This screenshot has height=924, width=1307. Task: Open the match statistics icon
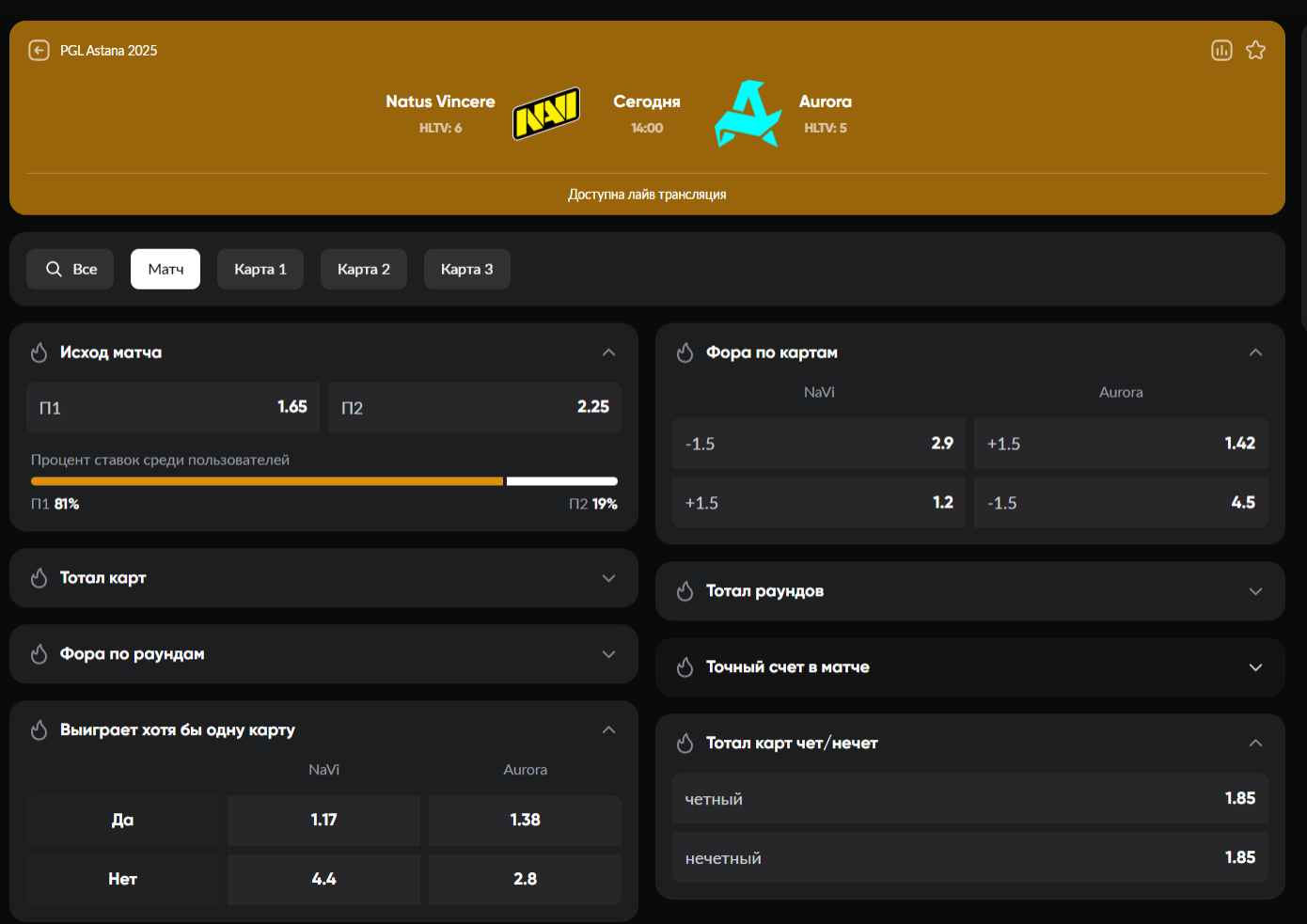[1221, 50]
